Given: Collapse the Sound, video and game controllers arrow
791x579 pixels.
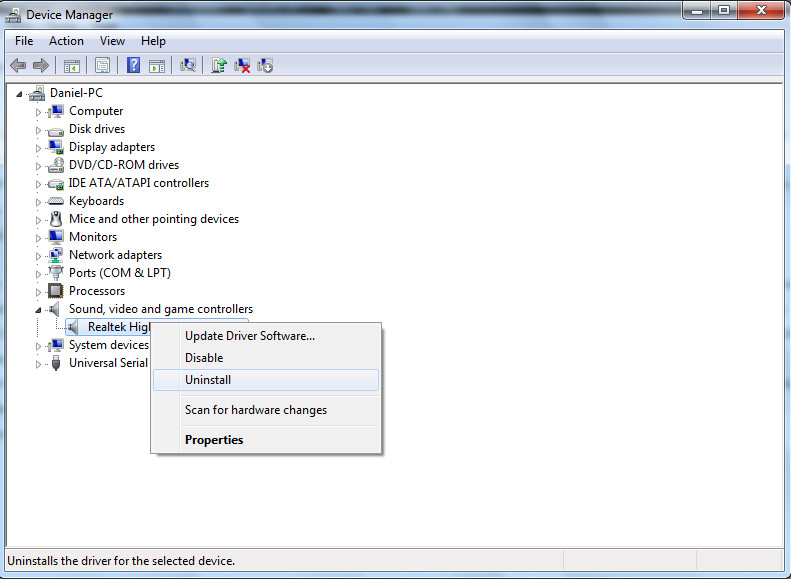Looking at the screenshot, I should 38,310.
